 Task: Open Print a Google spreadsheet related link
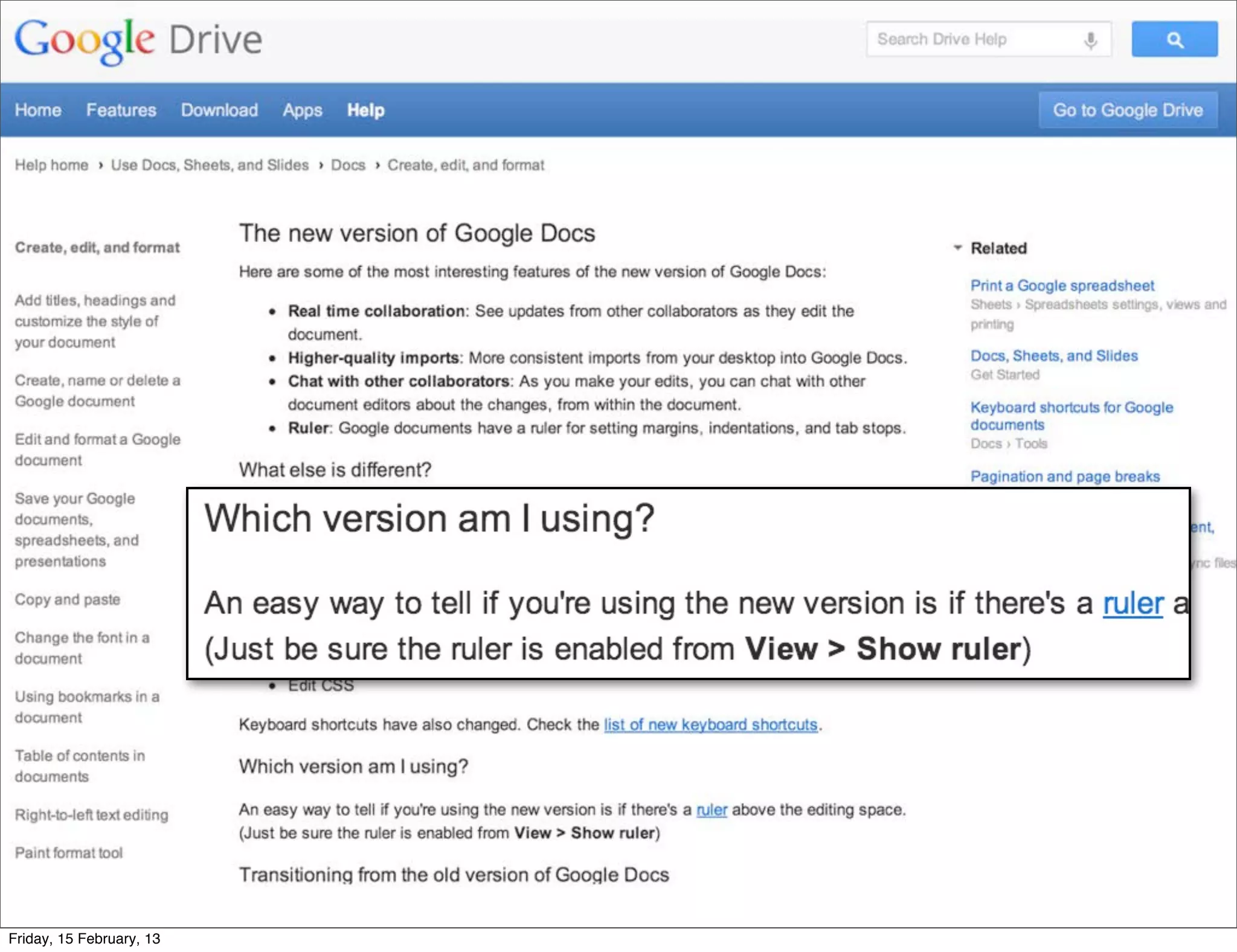tap(1062, 285)
